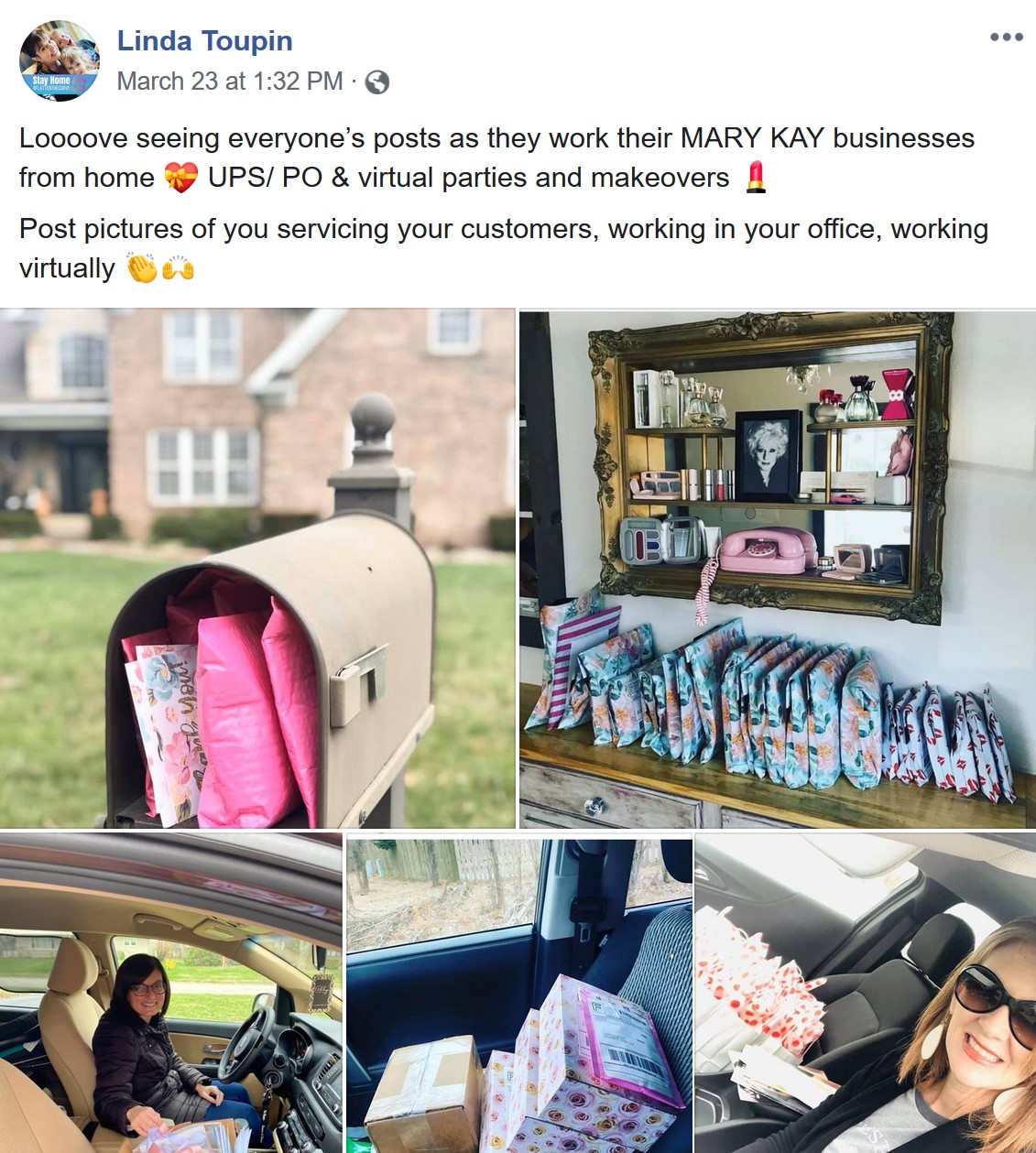The width and height of the screenshot is (1036, 1153).
Task: Open Linda Toupin's profile picture
Action: point(60,60)
